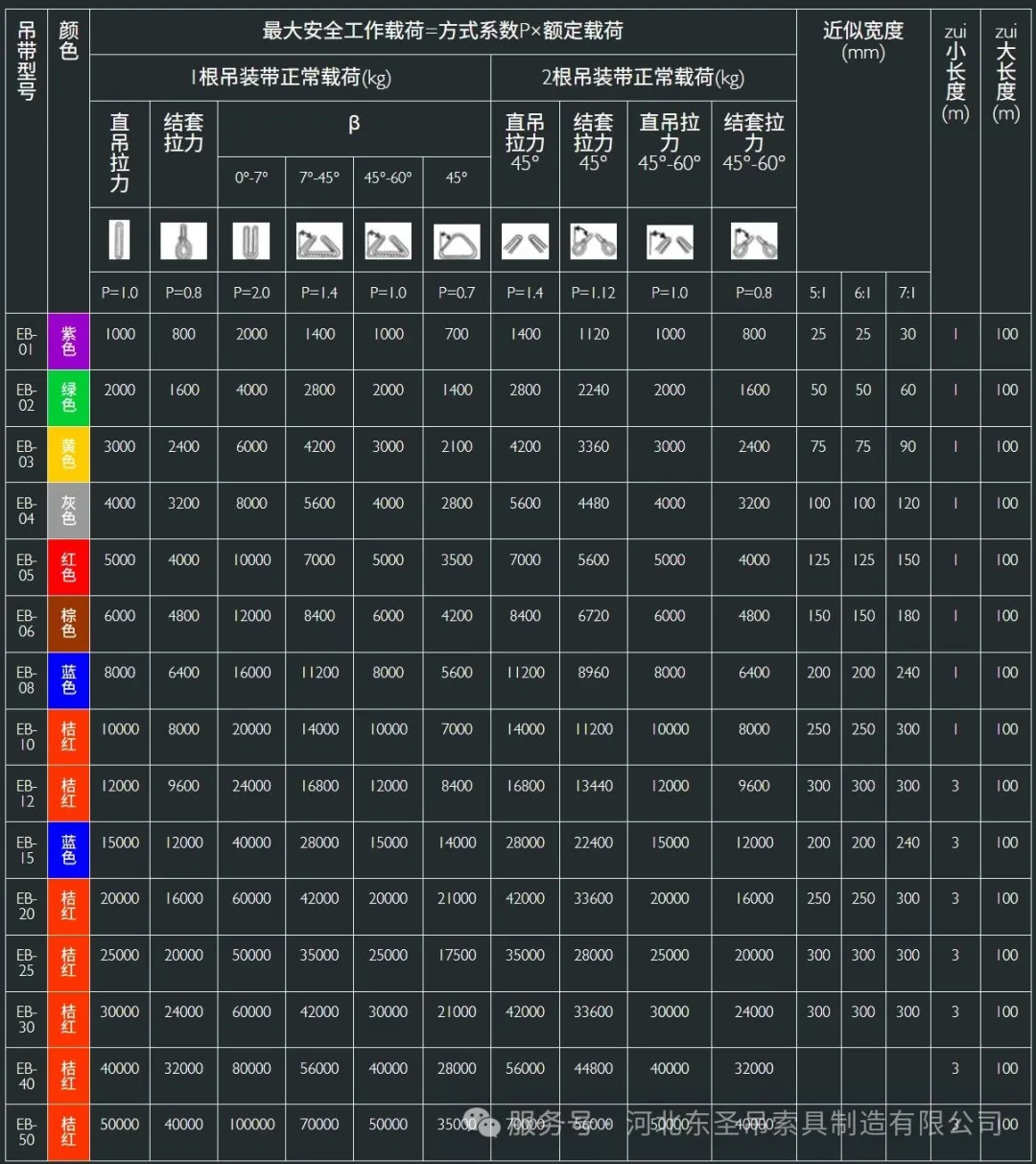The image size is (1036, 1164).
Task: Click the 6:1 ratio sub-header
Action: point(862,293)
